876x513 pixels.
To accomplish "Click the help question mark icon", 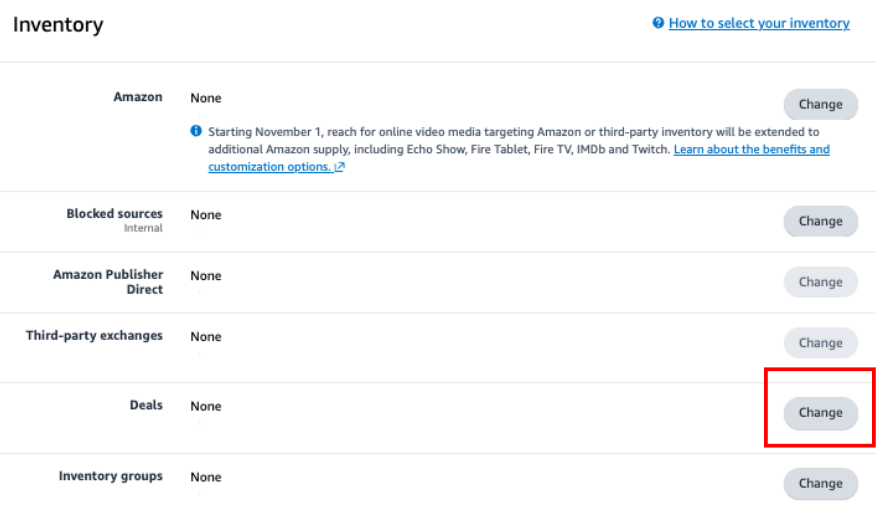I will 658,23.
